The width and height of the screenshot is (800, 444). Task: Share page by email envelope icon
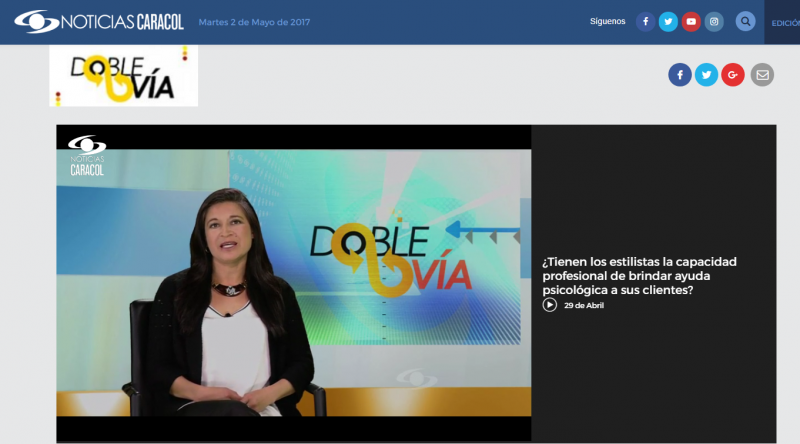[762, 75]
